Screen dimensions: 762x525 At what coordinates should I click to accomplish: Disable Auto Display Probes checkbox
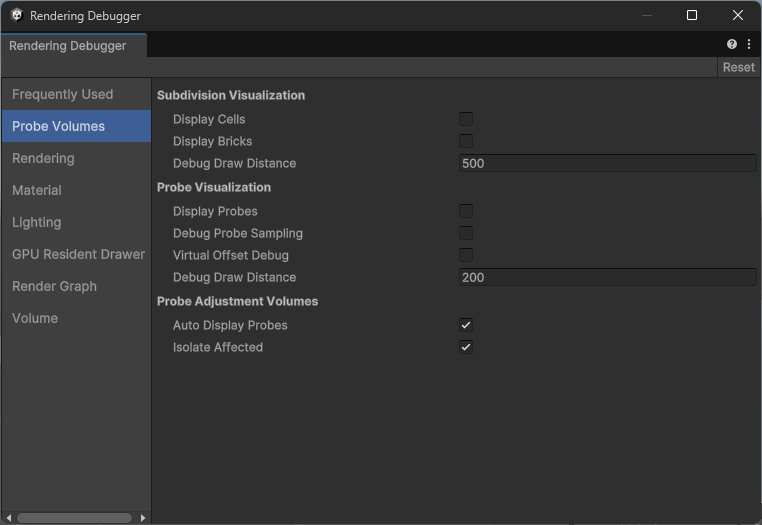click(x=466, y=325)
